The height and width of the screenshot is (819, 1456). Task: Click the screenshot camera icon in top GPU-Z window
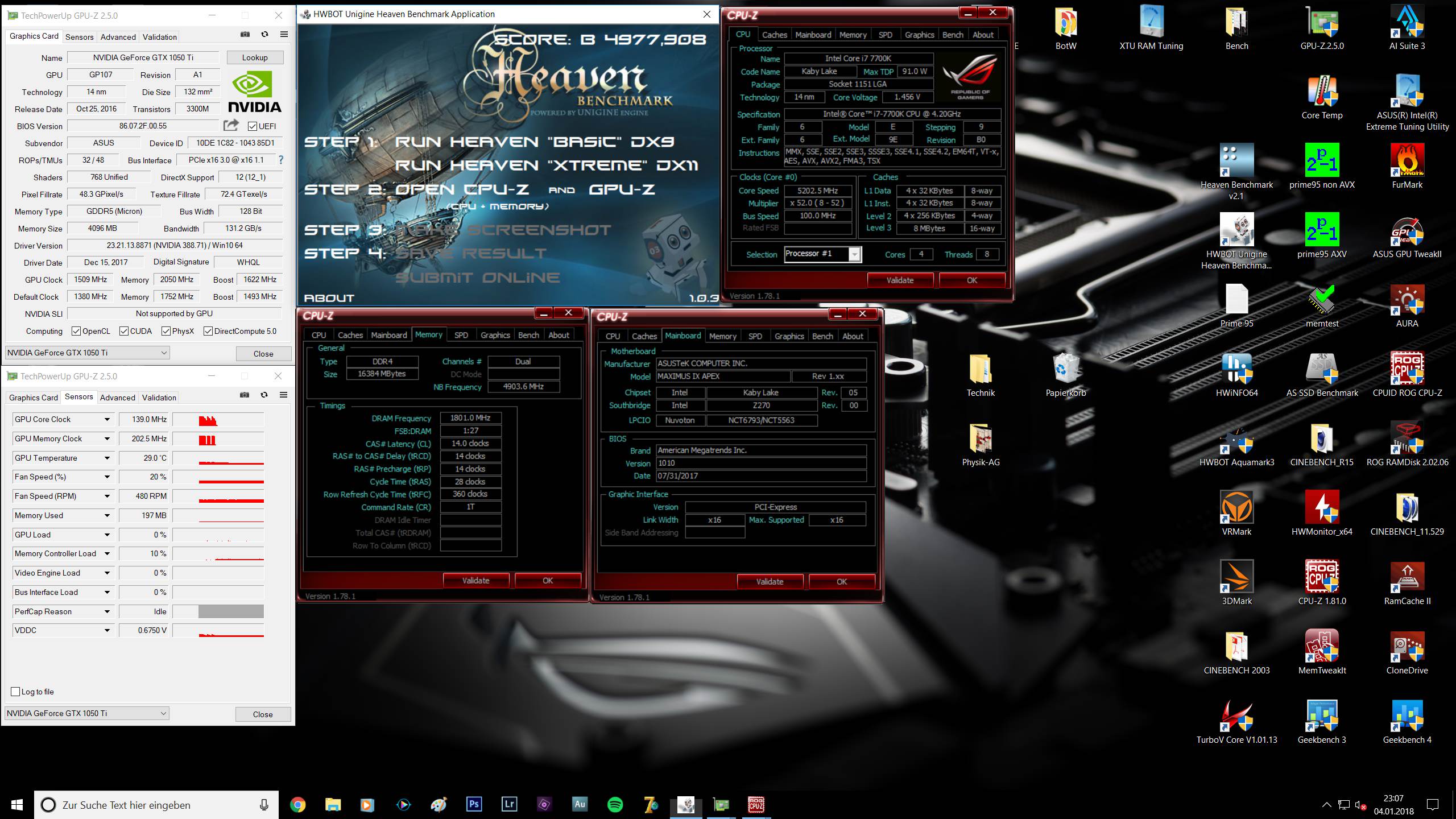[x=245, y=34]
